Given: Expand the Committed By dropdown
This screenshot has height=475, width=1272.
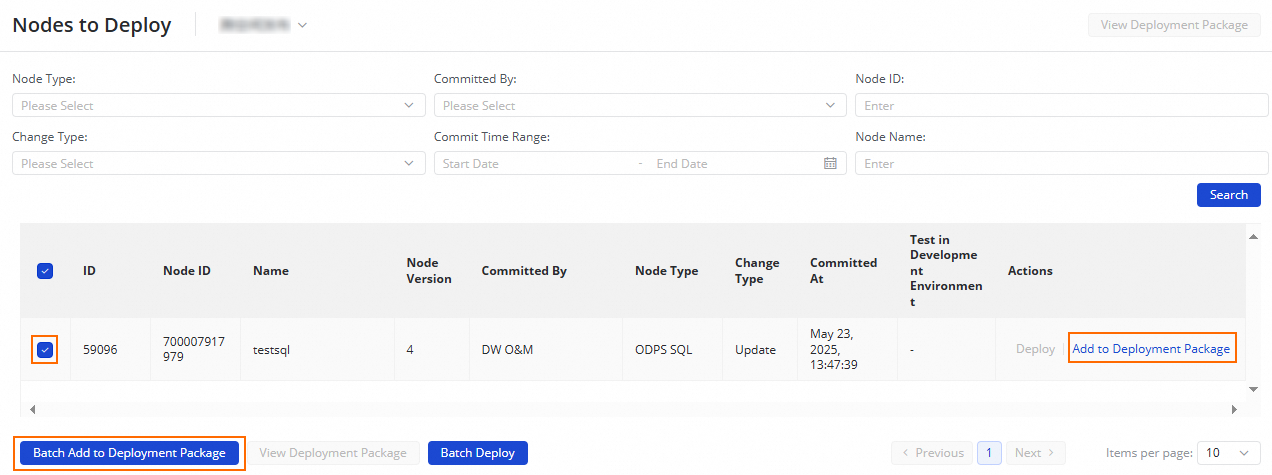Looking at the screenshot, I should [640, 105].
